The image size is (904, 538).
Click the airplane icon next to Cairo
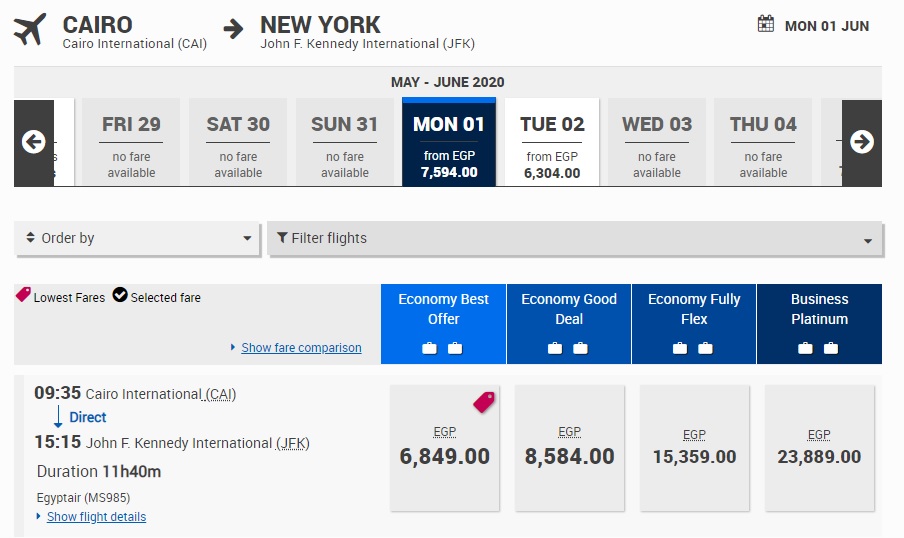tap(31, 29)
